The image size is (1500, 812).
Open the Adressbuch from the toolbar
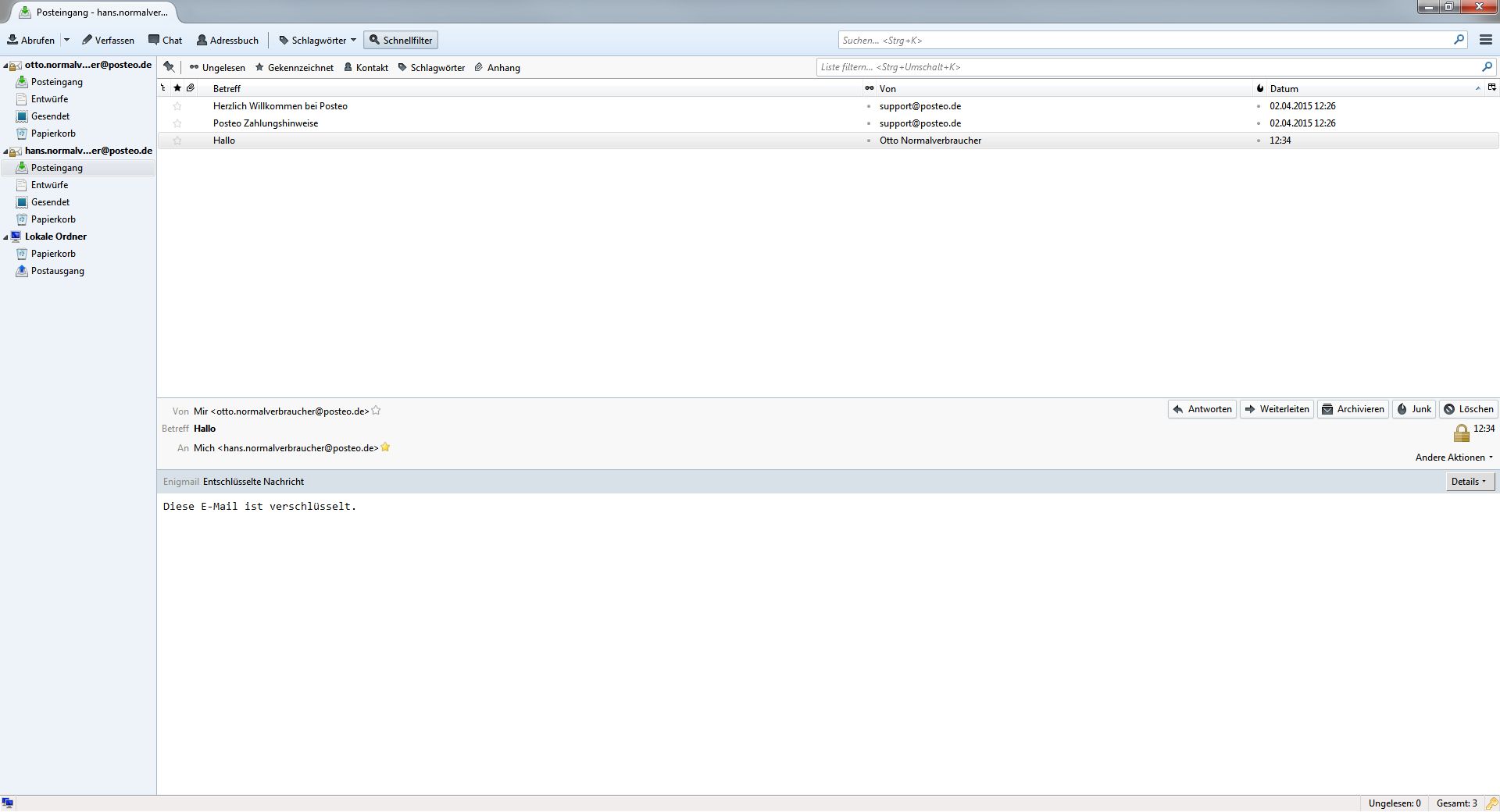pos(227,40)
